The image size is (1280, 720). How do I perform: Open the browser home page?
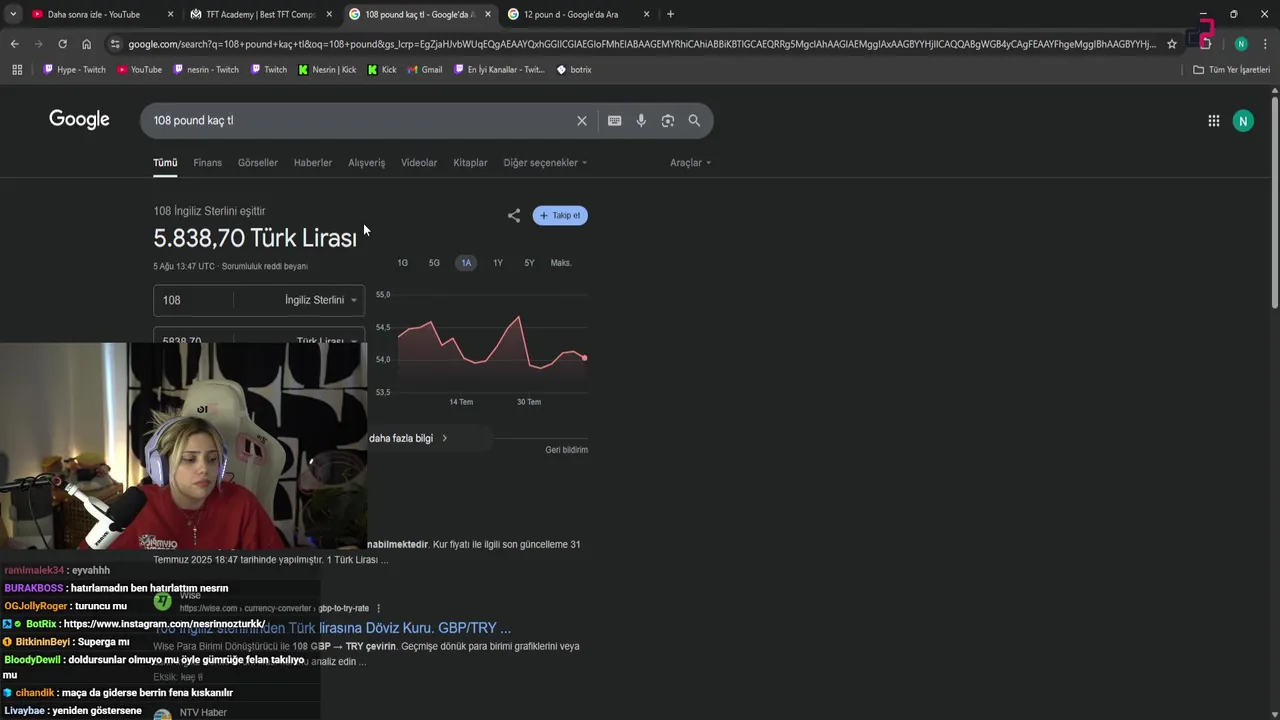[87, 44]
